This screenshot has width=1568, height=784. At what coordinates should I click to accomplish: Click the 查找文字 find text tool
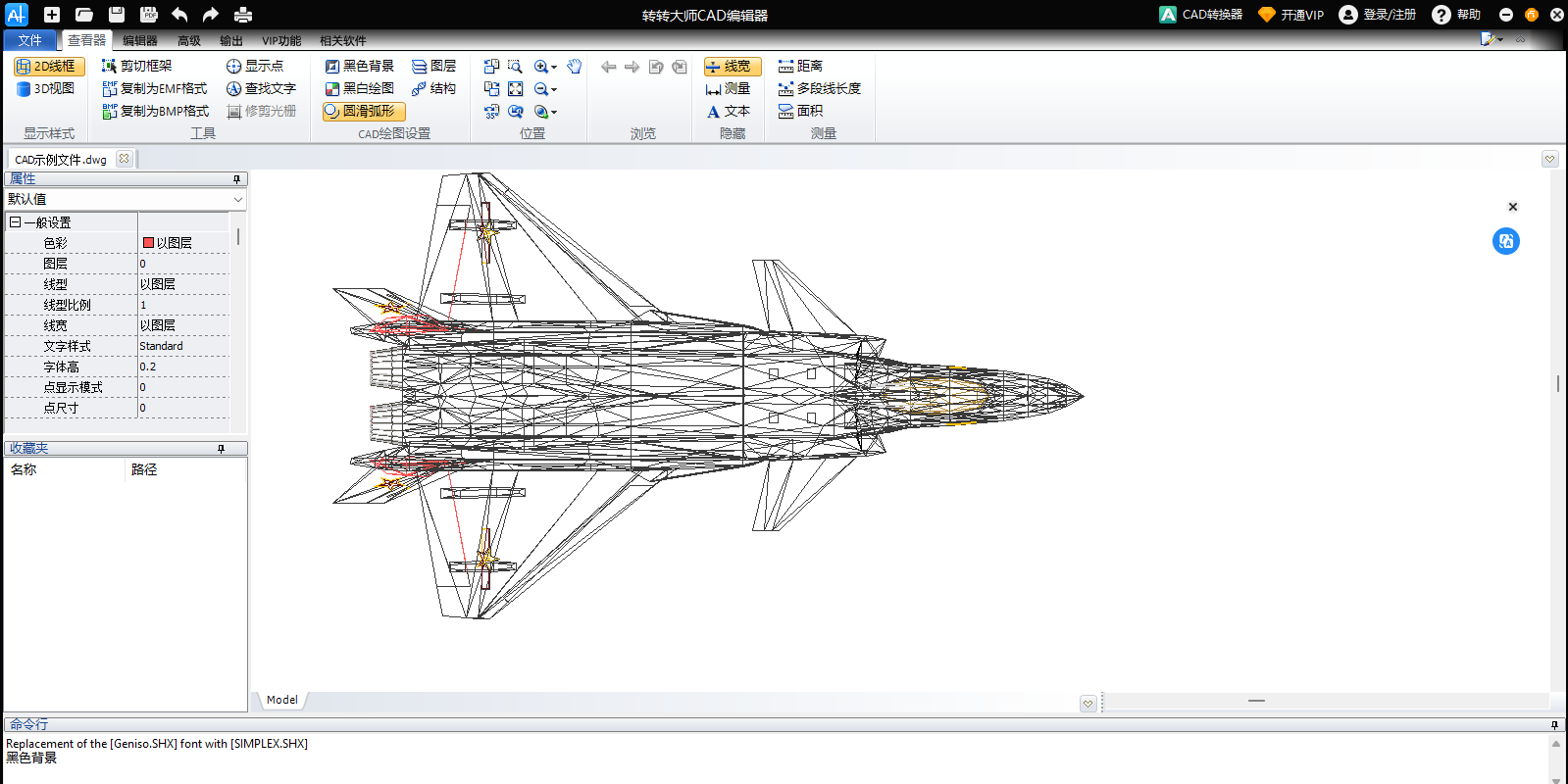pos(261,89)
